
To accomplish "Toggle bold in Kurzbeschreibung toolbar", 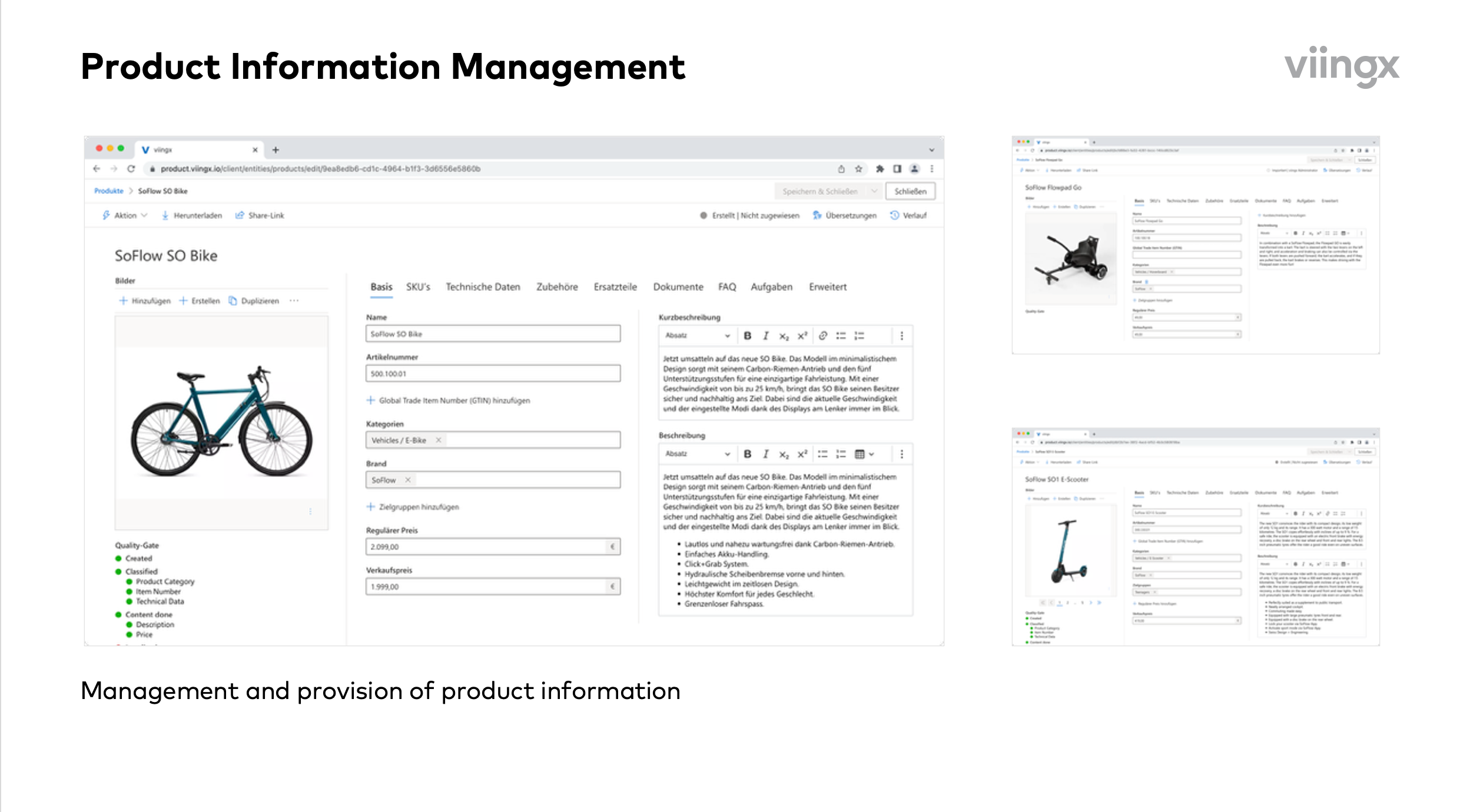I will [747, 336].
